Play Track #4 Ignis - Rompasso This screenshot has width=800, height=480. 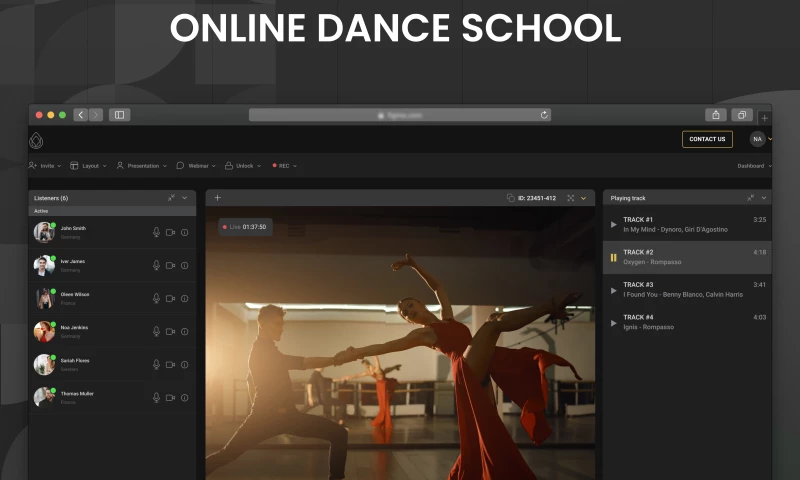pyautogui.click(x=614, y=323)
